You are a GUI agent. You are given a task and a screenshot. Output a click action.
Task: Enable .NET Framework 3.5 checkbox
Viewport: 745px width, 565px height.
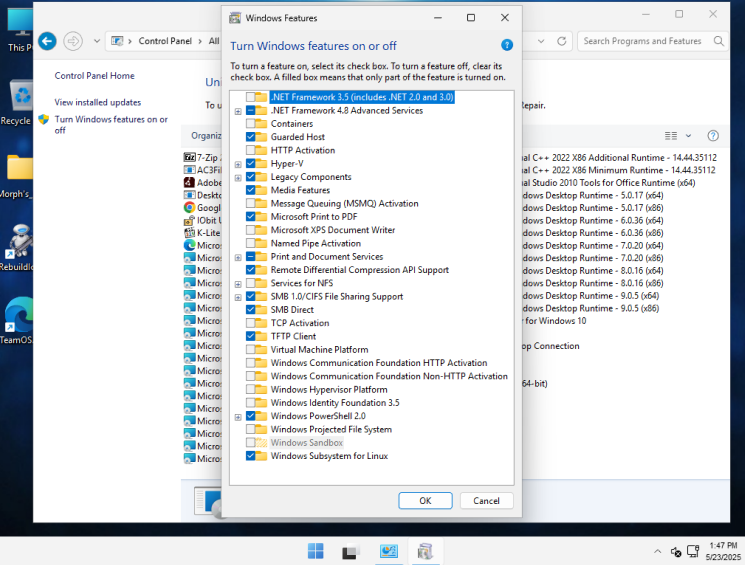(x=250, y=97)
